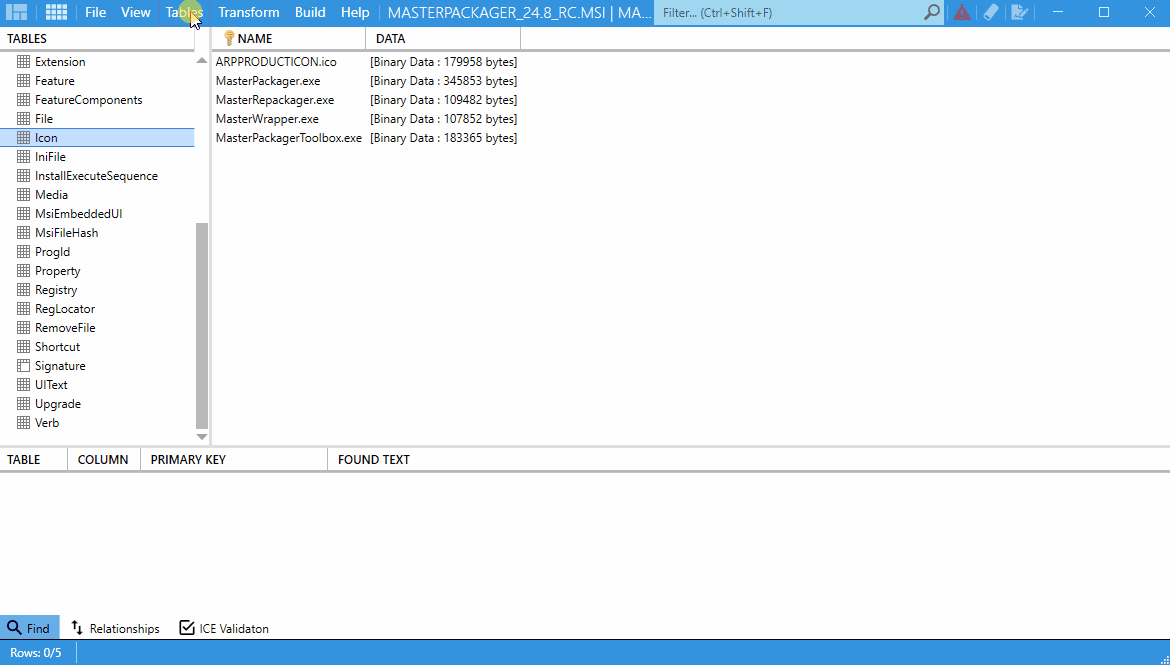Select the Icon table in the list
Viewport: 1170px width, 665px height.
[97, 137]
